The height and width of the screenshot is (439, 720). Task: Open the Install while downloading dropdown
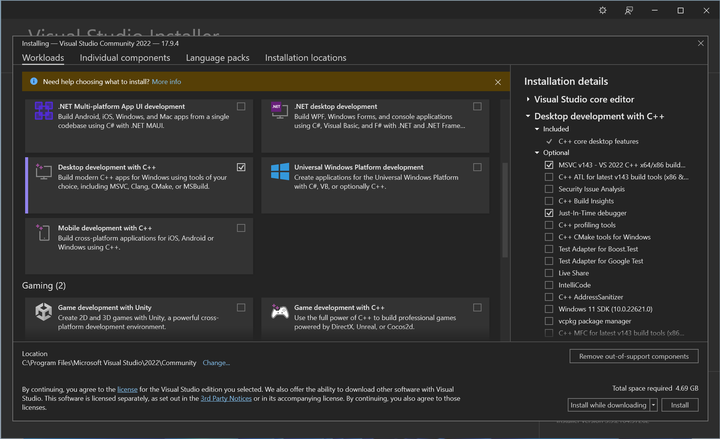[653, 405]
